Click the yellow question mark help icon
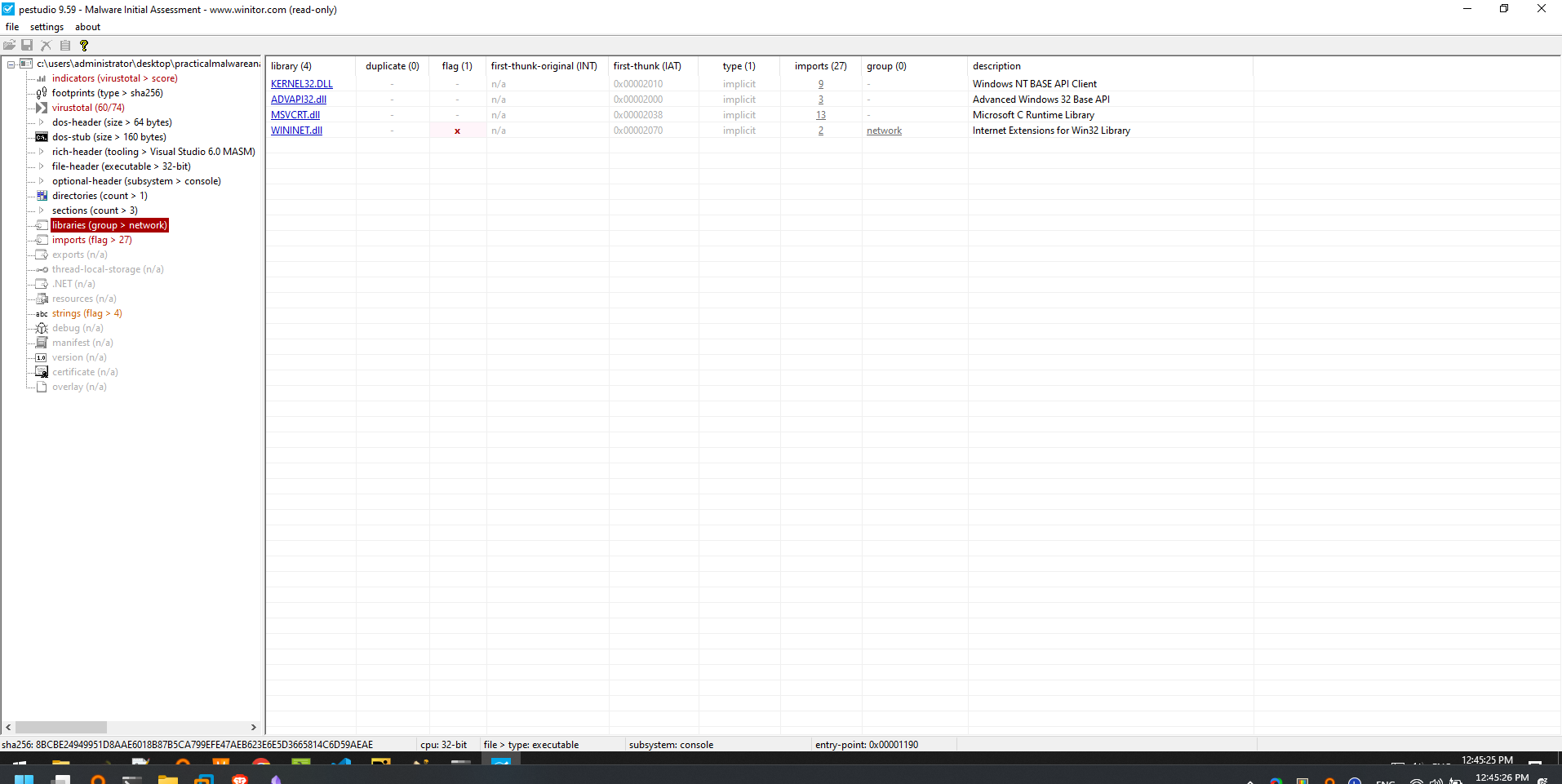1562x784 pixels. 84,46
